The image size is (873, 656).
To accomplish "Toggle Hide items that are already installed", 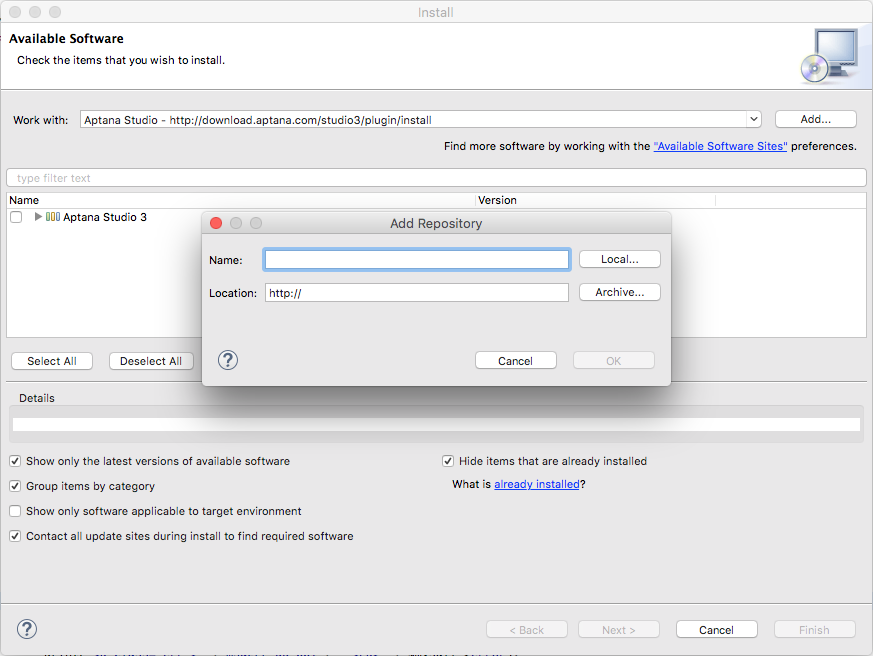I will (x=448, y=461).
